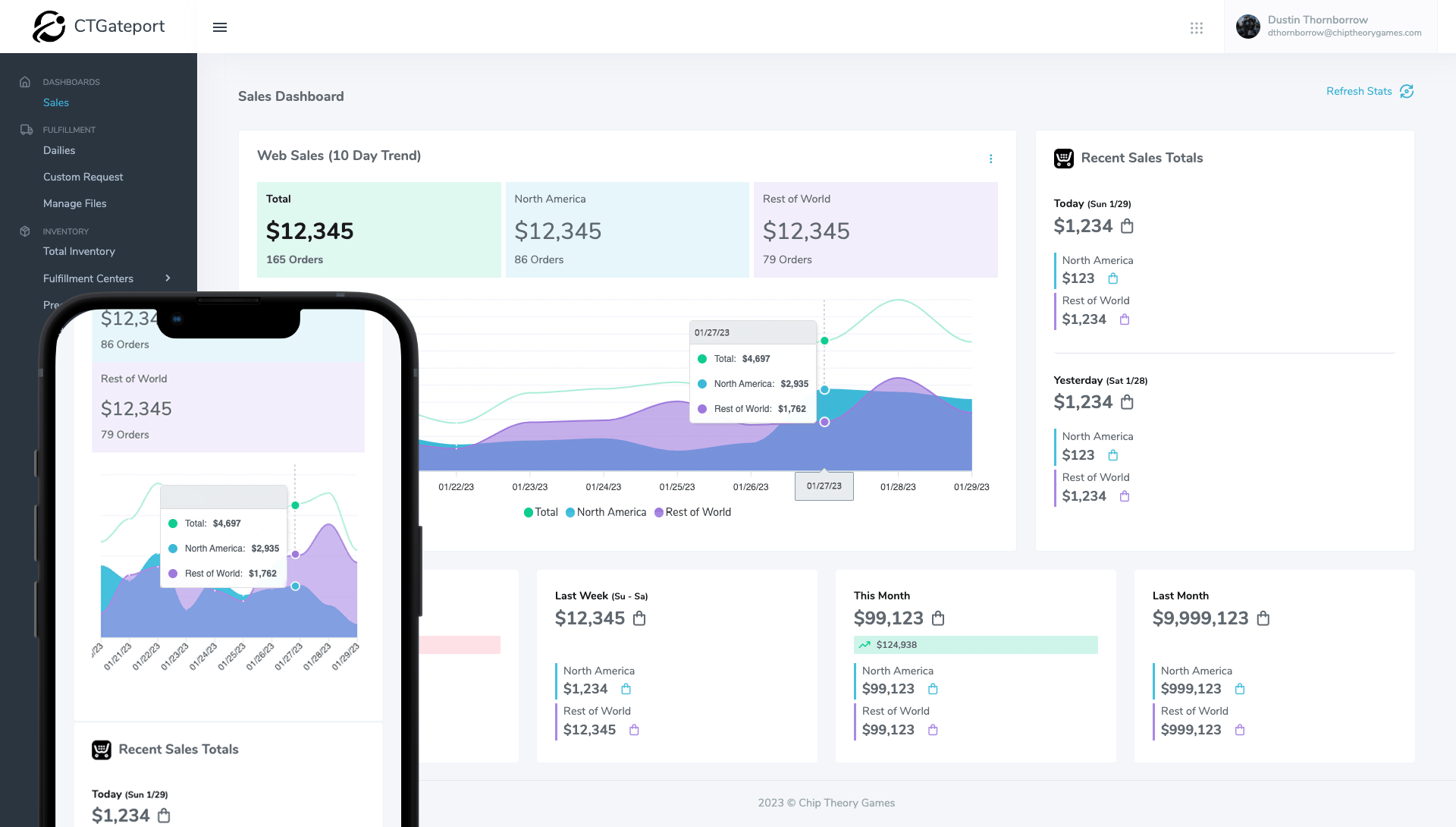Click This Month $124,938 projection bar

[x=976, y=645]
